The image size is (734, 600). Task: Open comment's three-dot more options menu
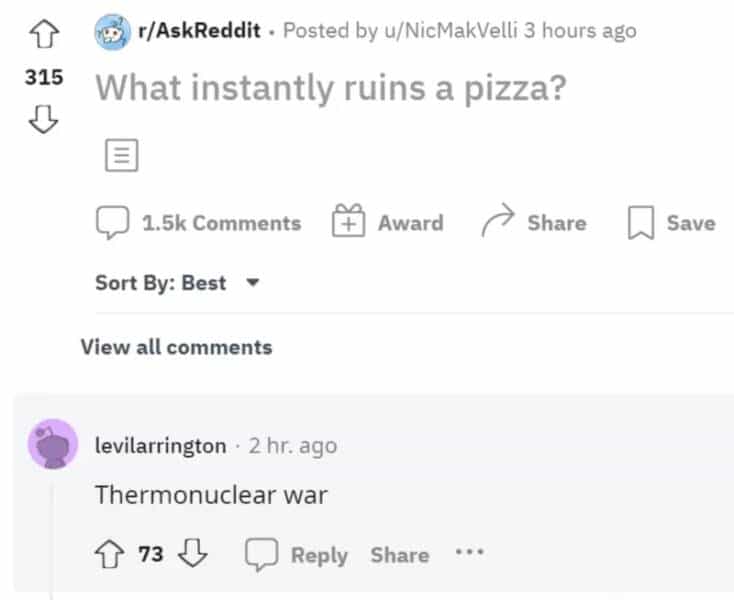pyautogui.click(x=469, y=552)
